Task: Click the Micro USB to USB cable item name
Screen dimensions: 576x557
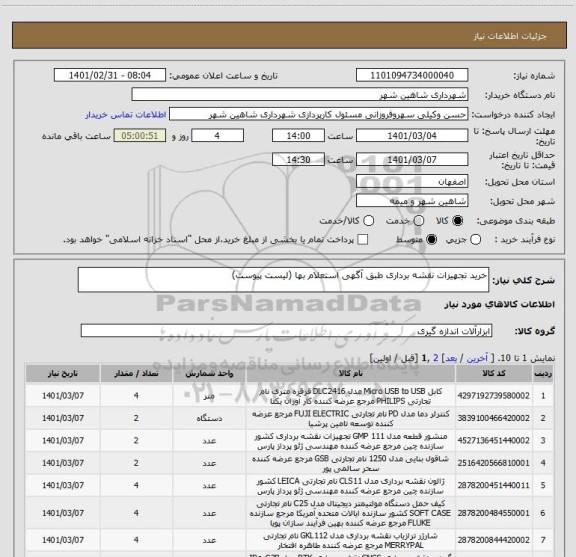Action: click(351, 396)
